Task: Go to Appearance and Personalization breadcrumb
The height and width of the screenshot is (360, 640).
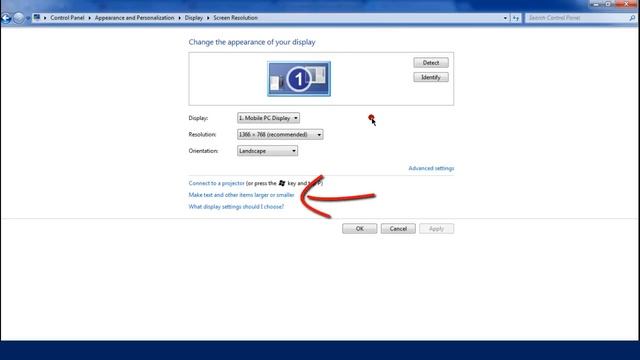Action: click(134, 18)
